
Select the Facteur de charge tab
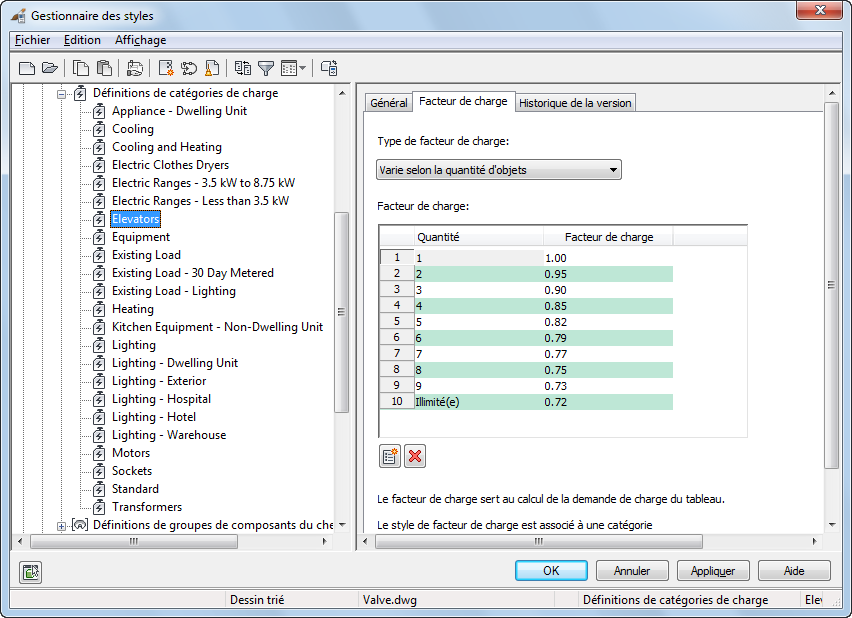click(463, 101)
